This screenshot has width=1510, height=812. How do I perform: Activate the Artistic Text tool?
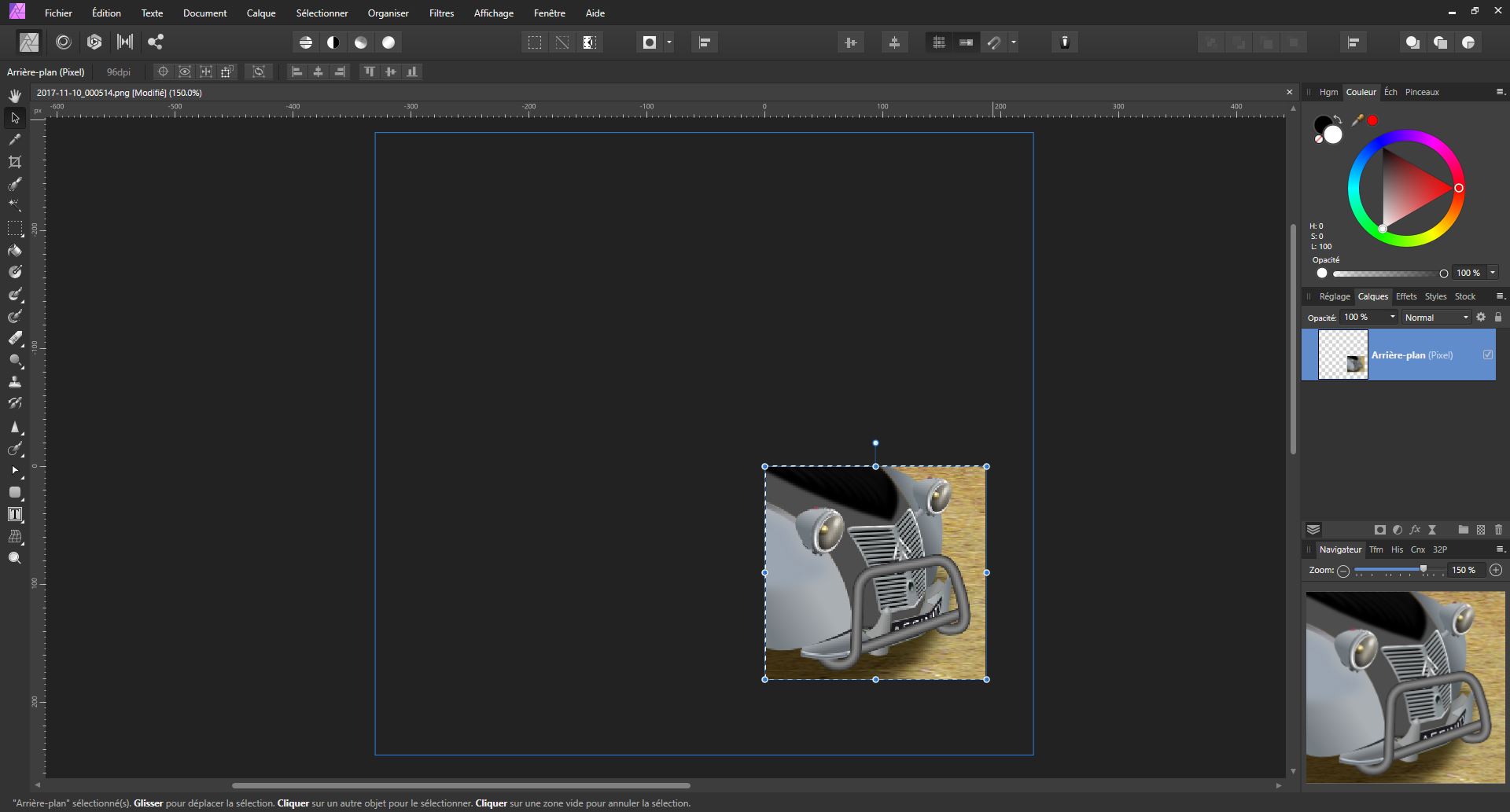pyautogui.click(x=15, y=515)
